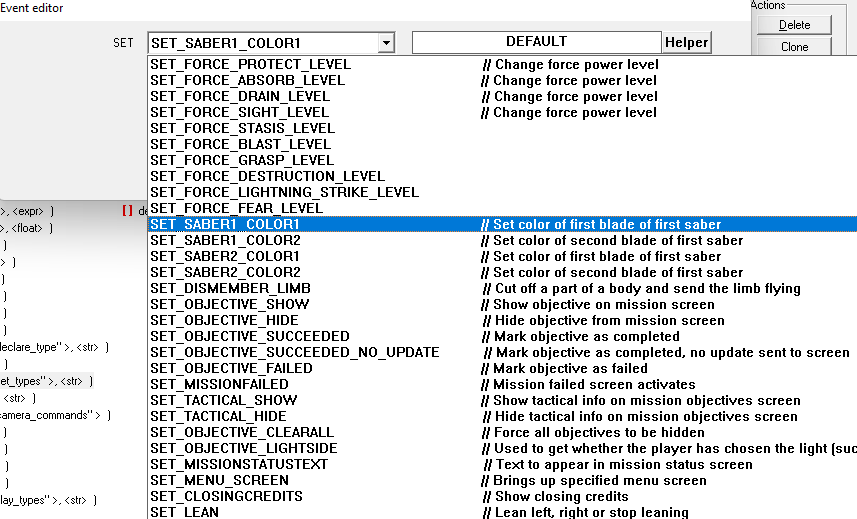Pick SET_MISSIONFAILED from dropdown list
857x519 pixels.
click(502, 384)
